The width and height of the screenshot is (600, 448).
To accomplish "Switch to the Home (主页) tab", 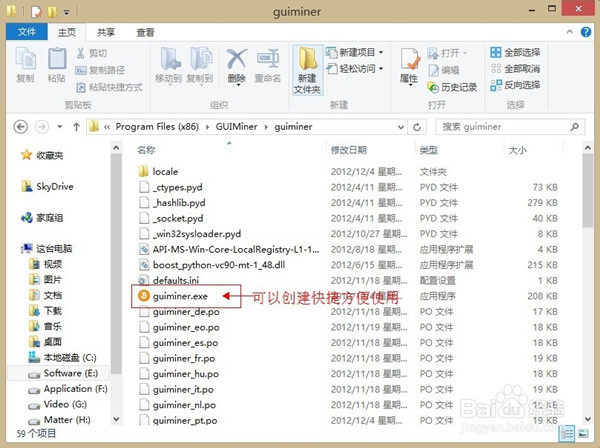I will tap(67, 32).
